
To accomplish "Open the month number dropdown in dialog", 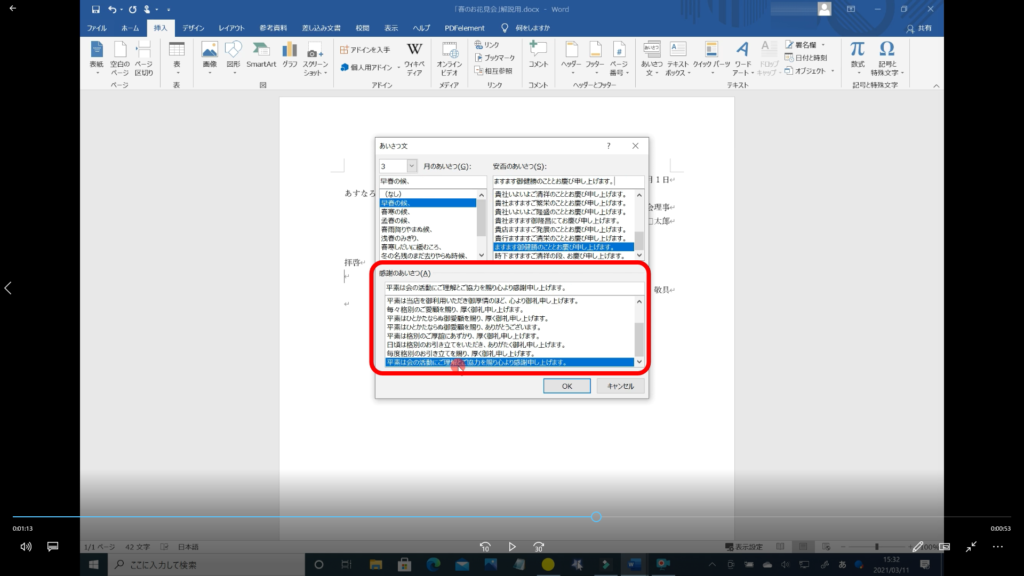I will [412, 166].
